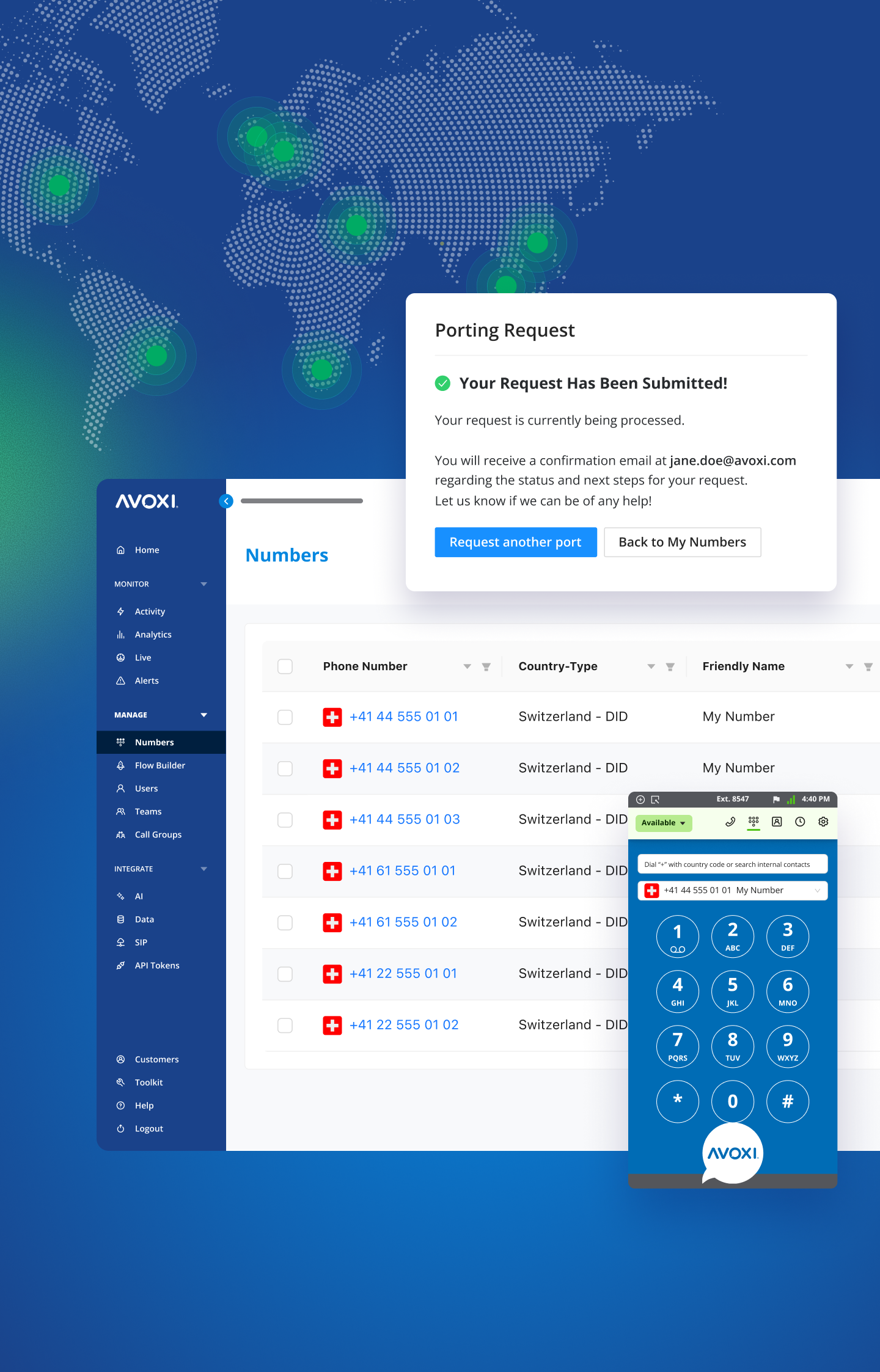Open the Call Groups page
The image size is (880, 1372).
point(158,834)
